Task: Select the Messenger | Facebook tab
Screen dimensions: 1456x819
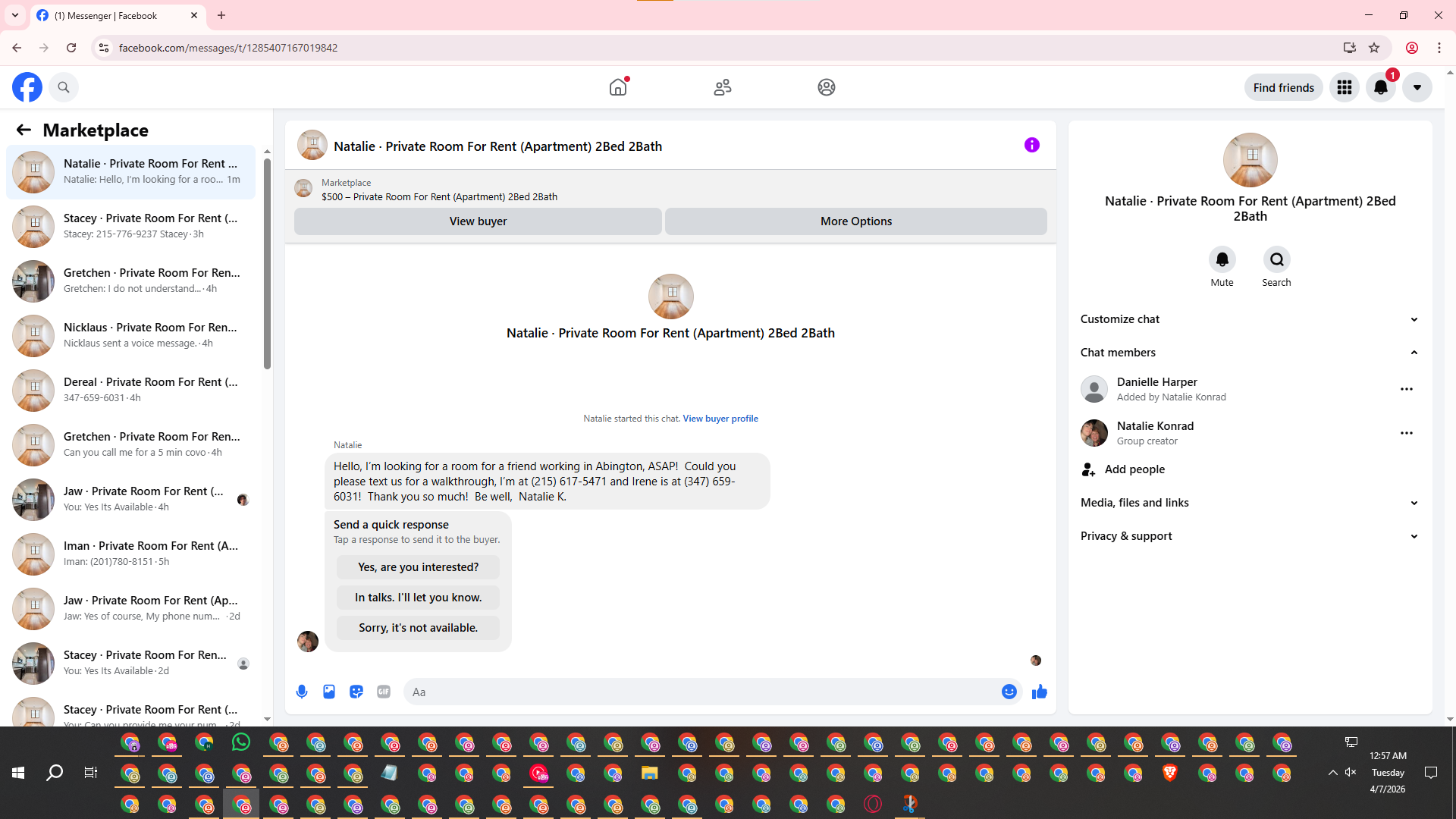Action: 118,15
